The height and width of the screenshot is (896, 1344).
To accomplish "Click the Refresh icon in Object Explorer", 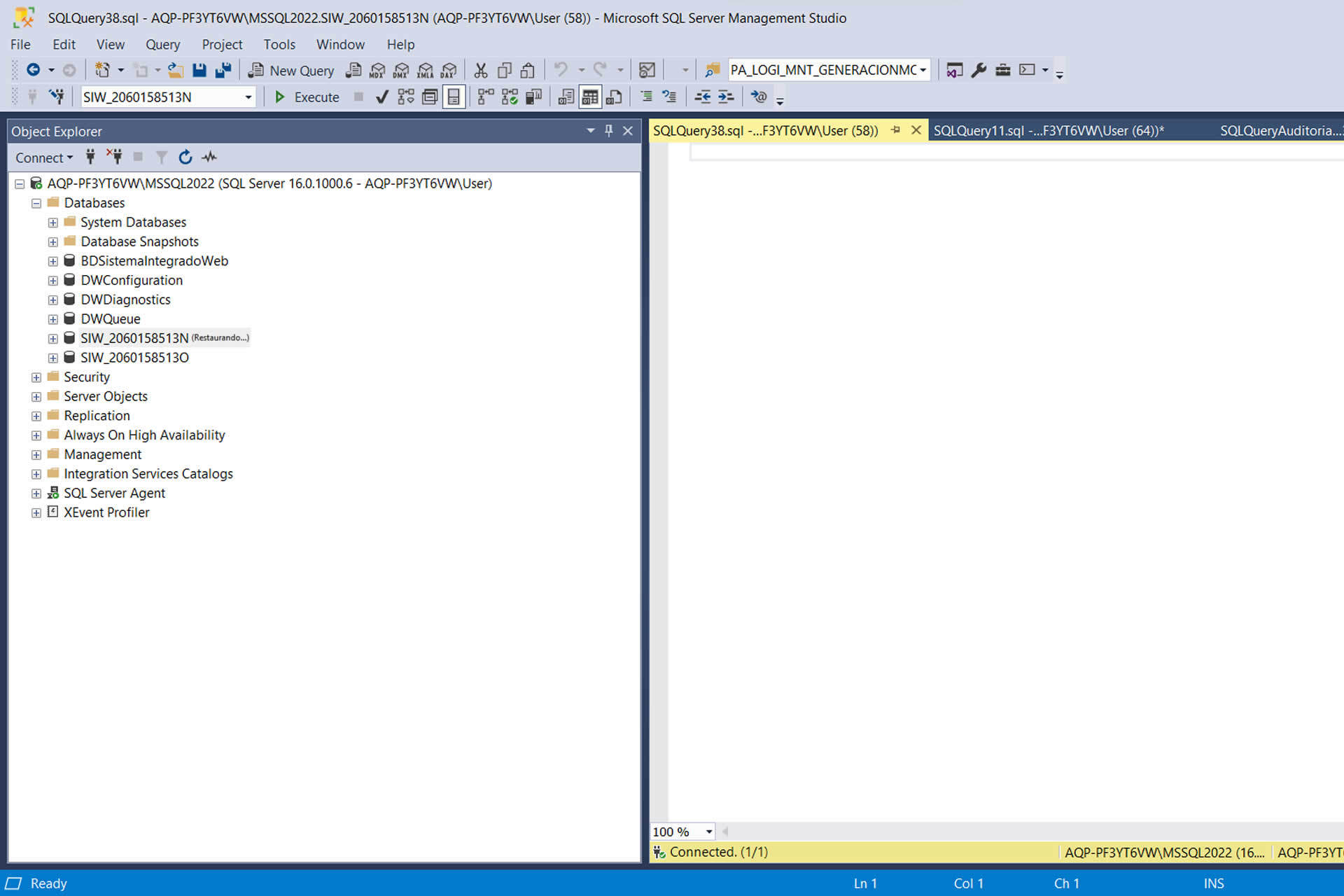I will pyautogui.click(x=185, y=157).
